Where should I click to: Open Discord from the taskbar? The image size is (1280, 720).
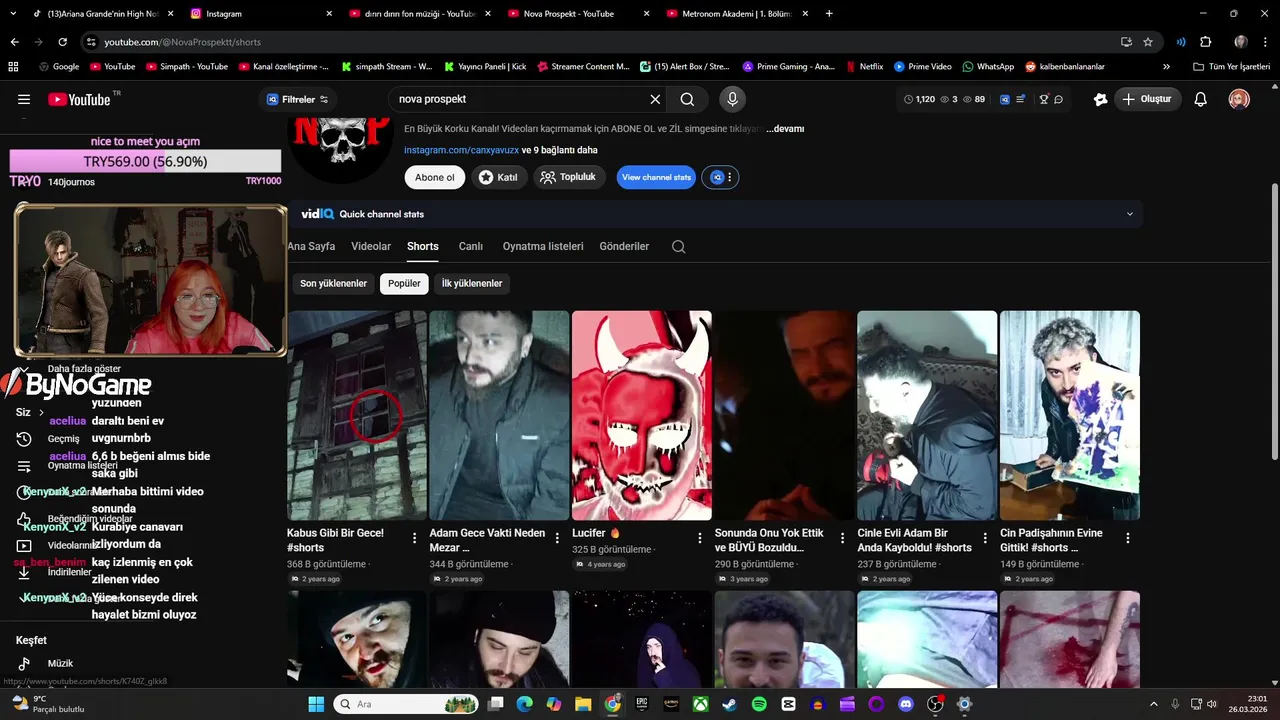pos(906,704)
